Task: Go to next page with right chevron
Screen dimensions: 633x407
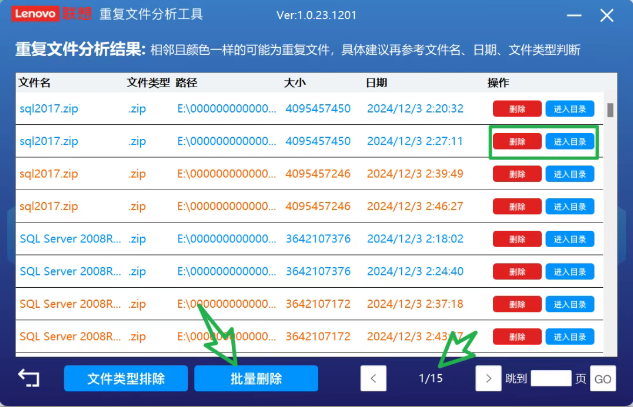Action: 487,378
